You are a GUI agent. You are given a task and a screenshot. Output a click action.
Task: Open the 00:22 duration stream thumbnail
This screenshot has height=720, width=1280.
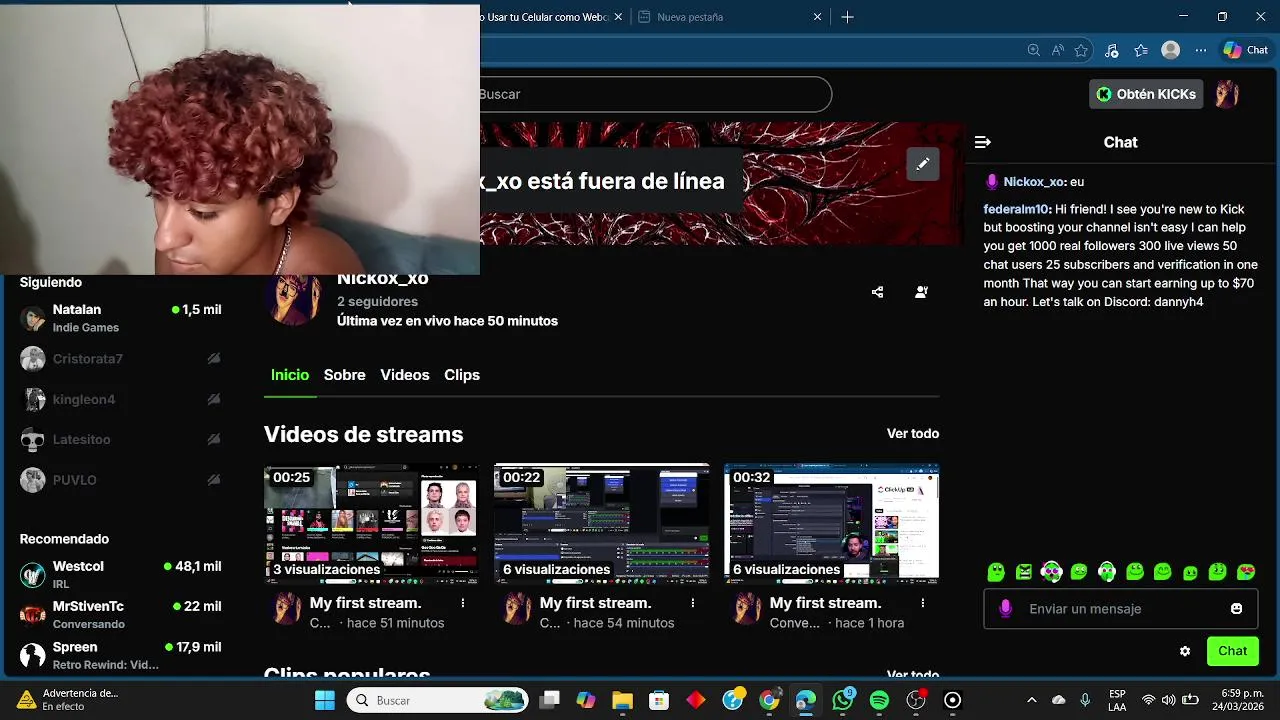click(x=601, y=524)
